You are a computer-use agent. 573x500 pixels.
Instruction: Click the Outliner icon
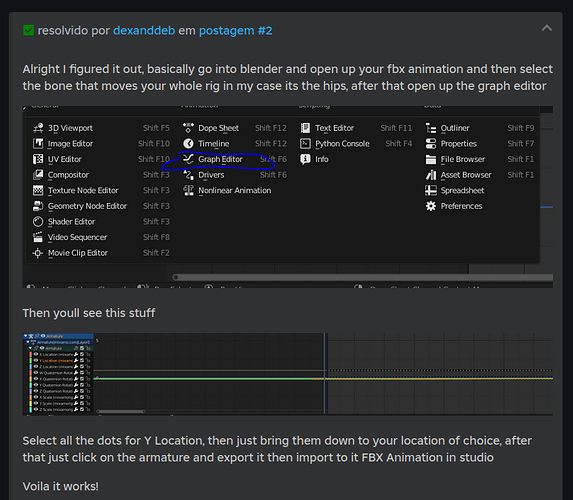click(x=431, y=128)
